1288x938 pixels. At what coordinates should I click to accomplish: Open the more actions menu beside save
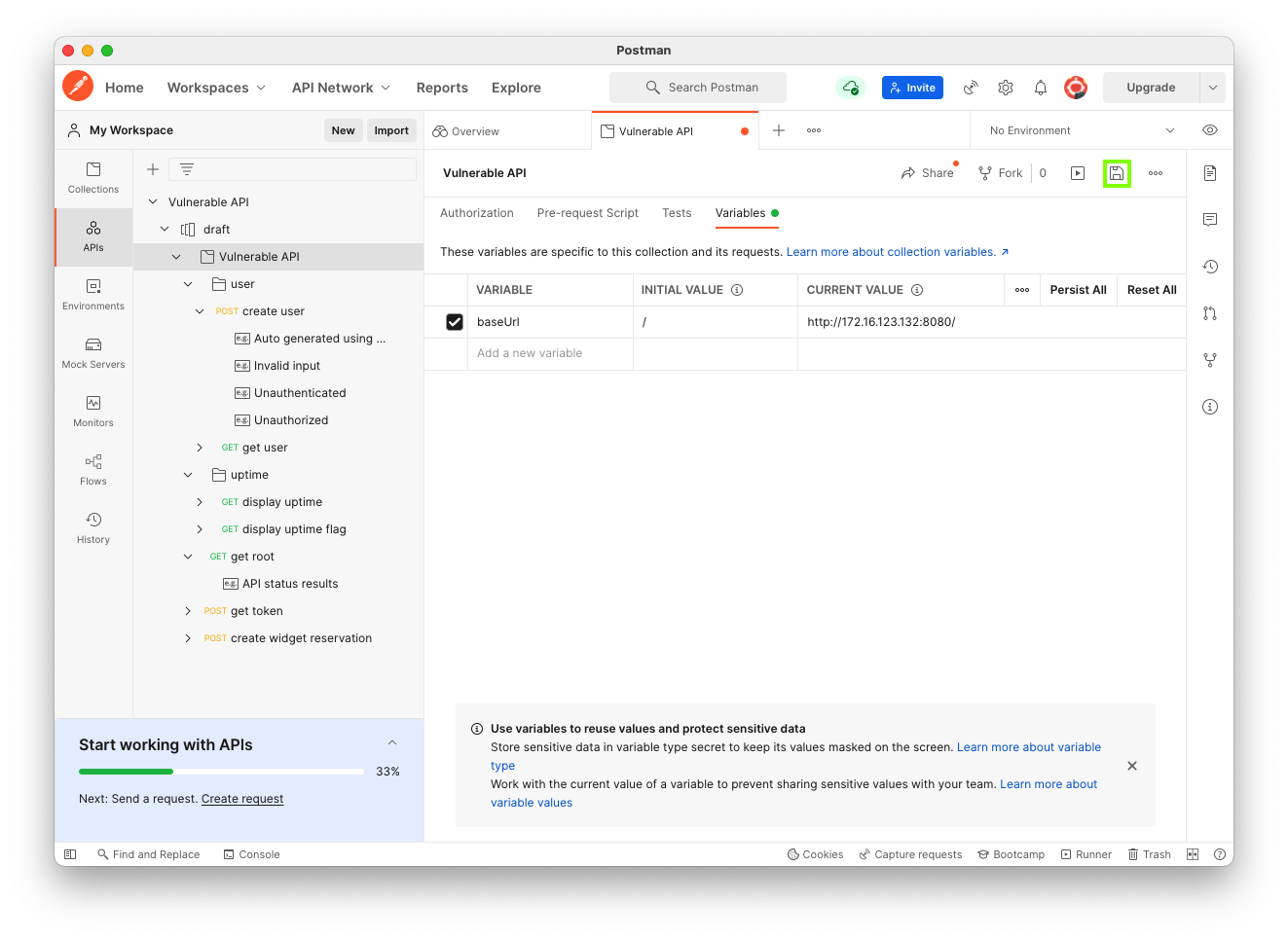pyautogui.click(x=1156, y=173)
